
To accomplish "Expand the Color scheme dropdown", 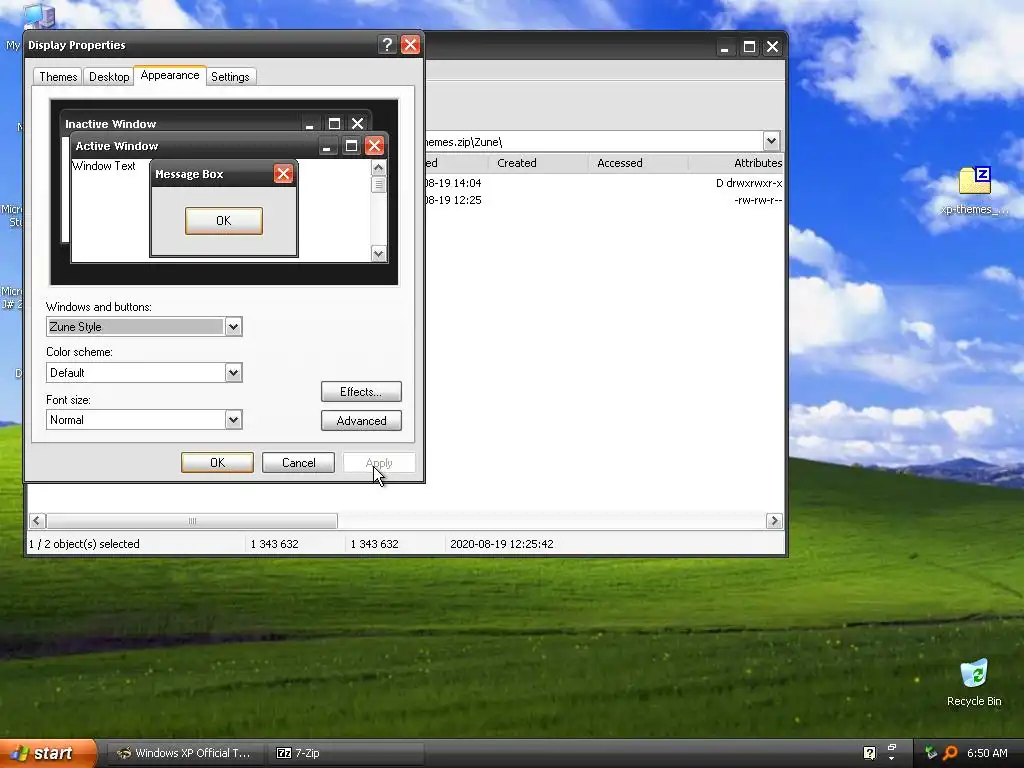I will 233,373.
